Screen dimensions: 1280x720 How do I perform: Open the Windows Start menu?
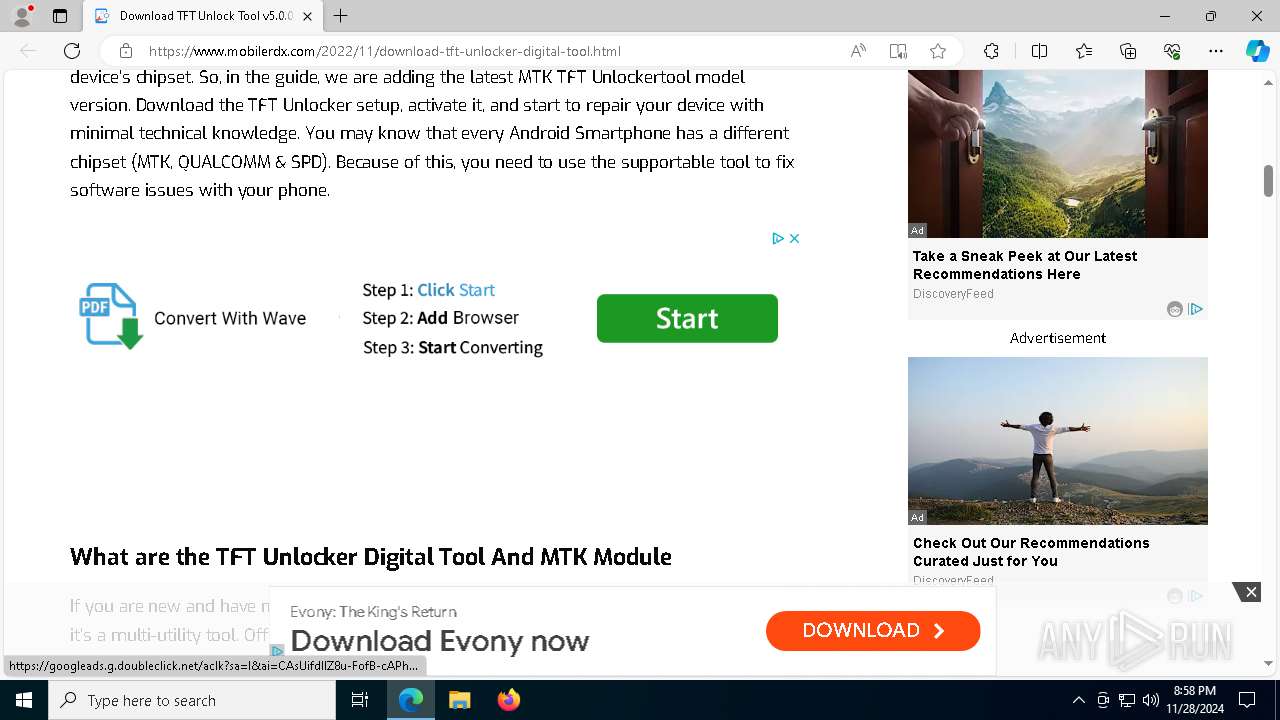24,700
